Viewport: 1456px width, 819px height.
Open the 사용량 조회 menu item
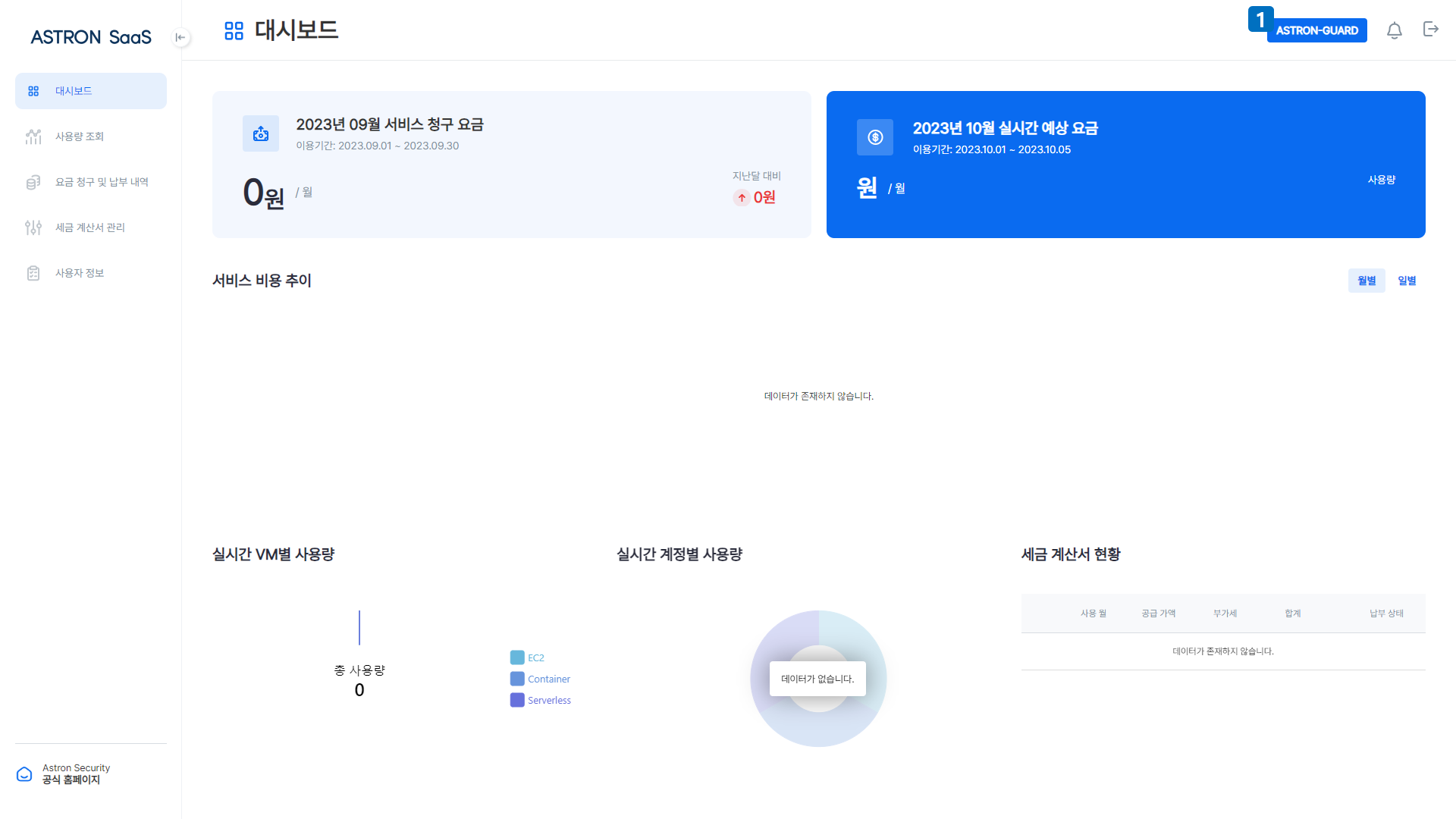(91, 136)
